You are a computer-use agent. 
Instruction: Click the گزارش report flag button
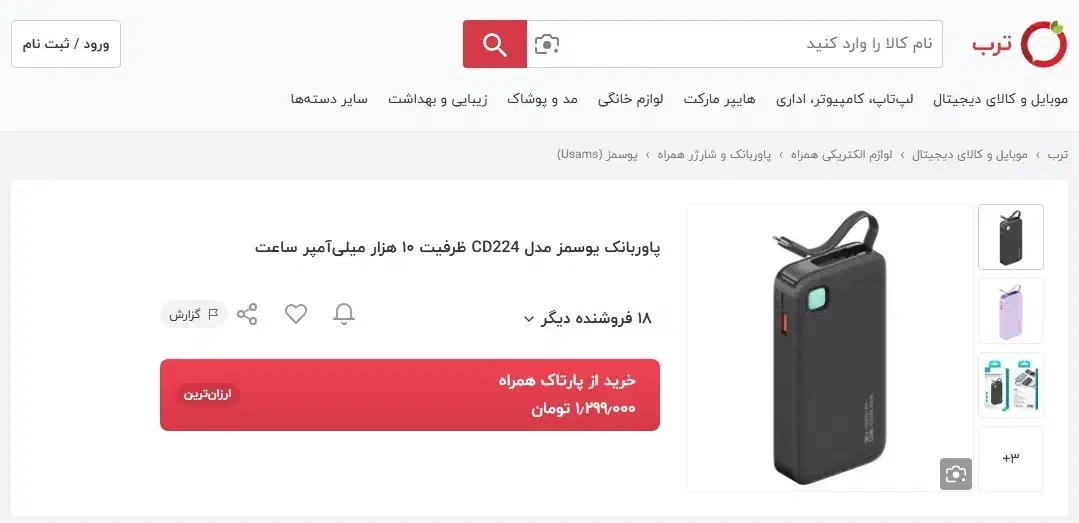click(194, 314)
